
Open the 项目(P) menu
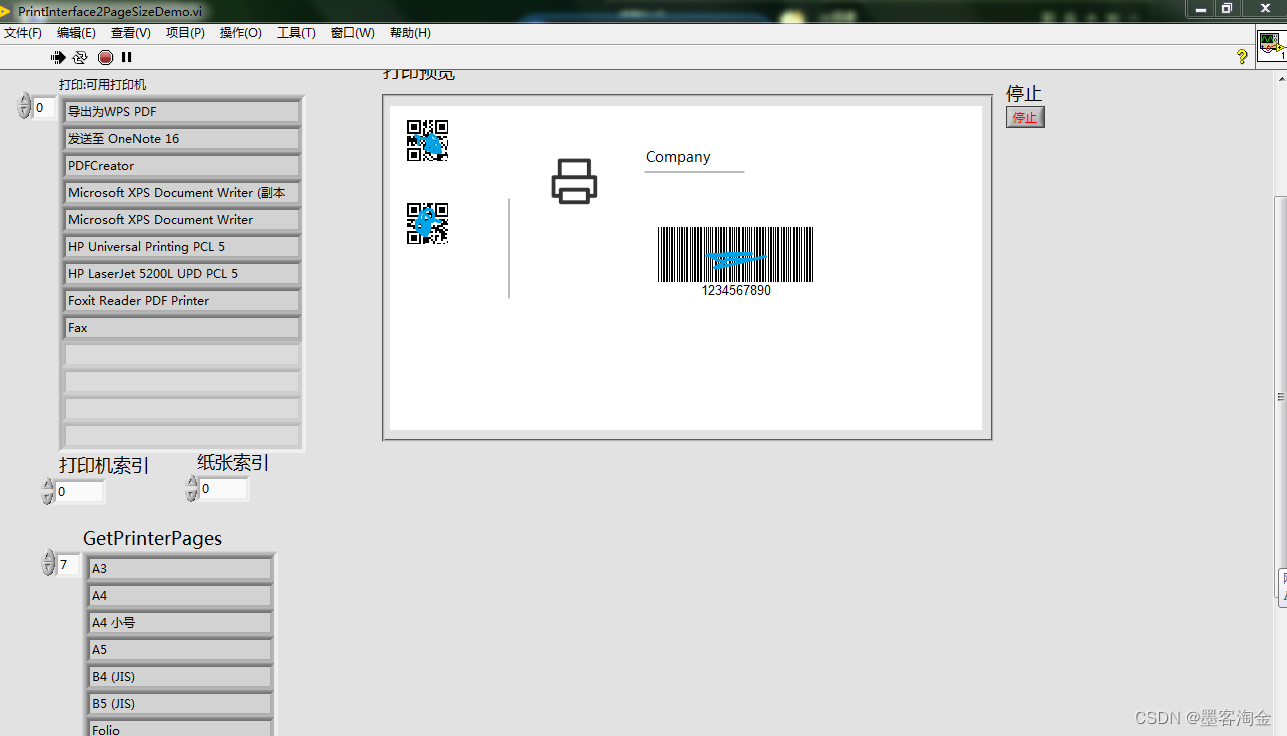185,33
